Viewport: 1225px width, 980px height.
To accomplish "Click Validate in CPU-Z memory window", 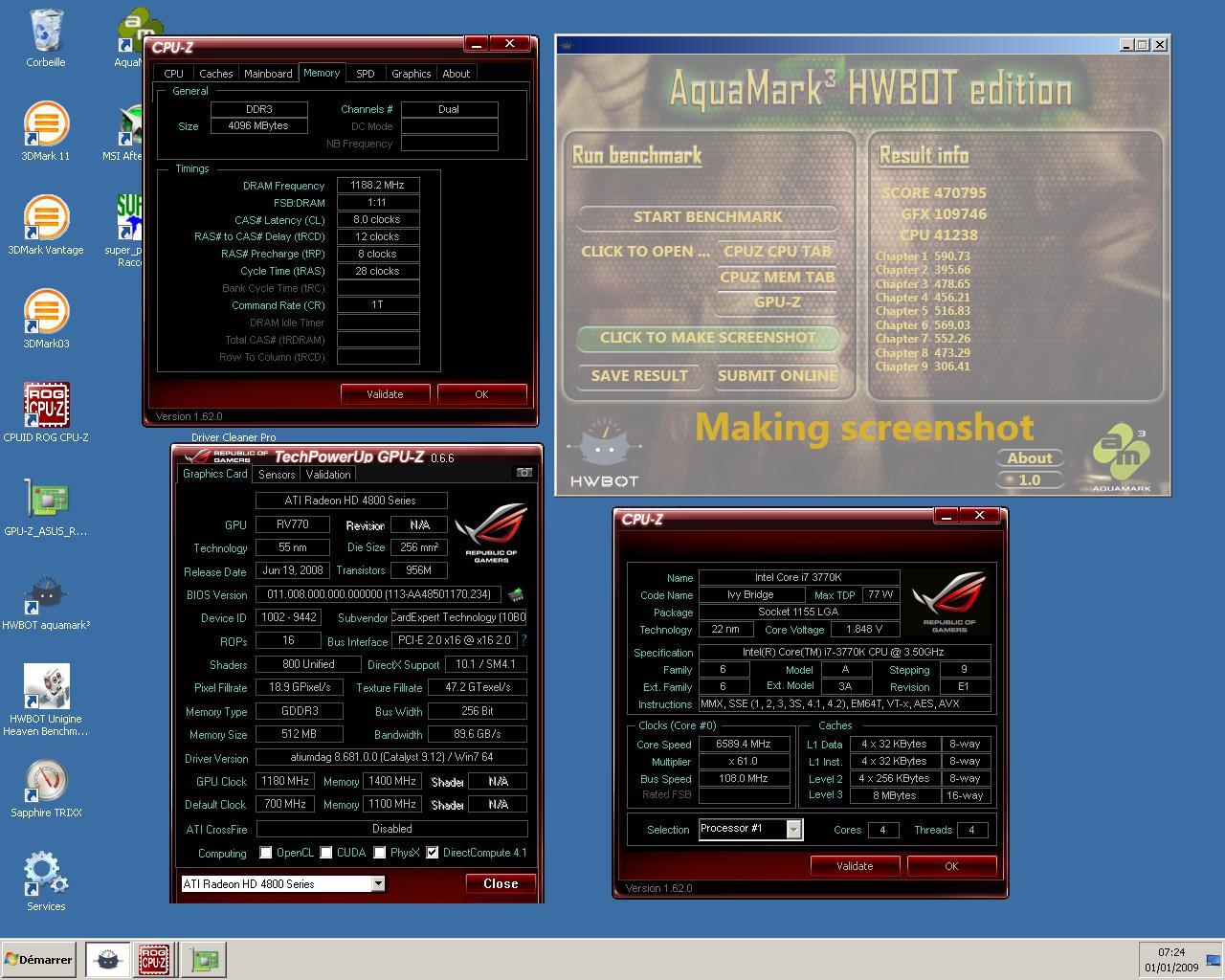I will 385,394.
